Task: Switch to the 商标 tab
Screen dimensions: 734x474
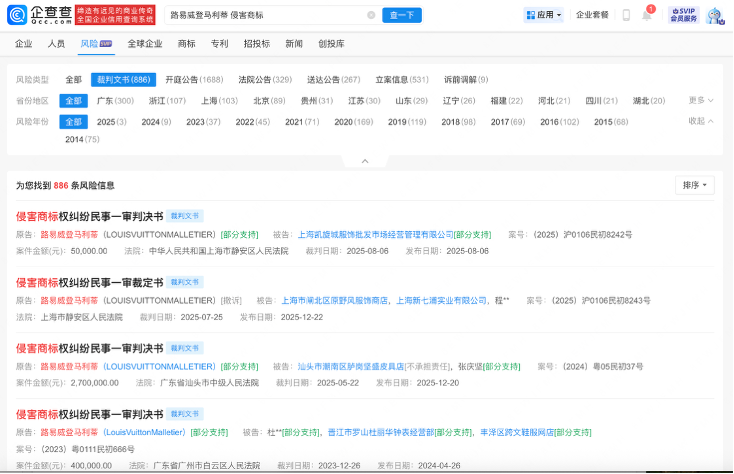Action: [186, 44]
